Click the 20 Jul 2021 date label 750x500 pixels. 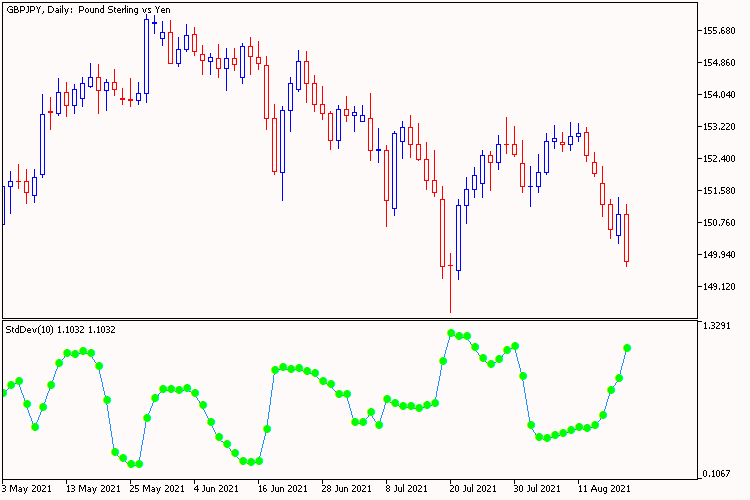[473, 489]
